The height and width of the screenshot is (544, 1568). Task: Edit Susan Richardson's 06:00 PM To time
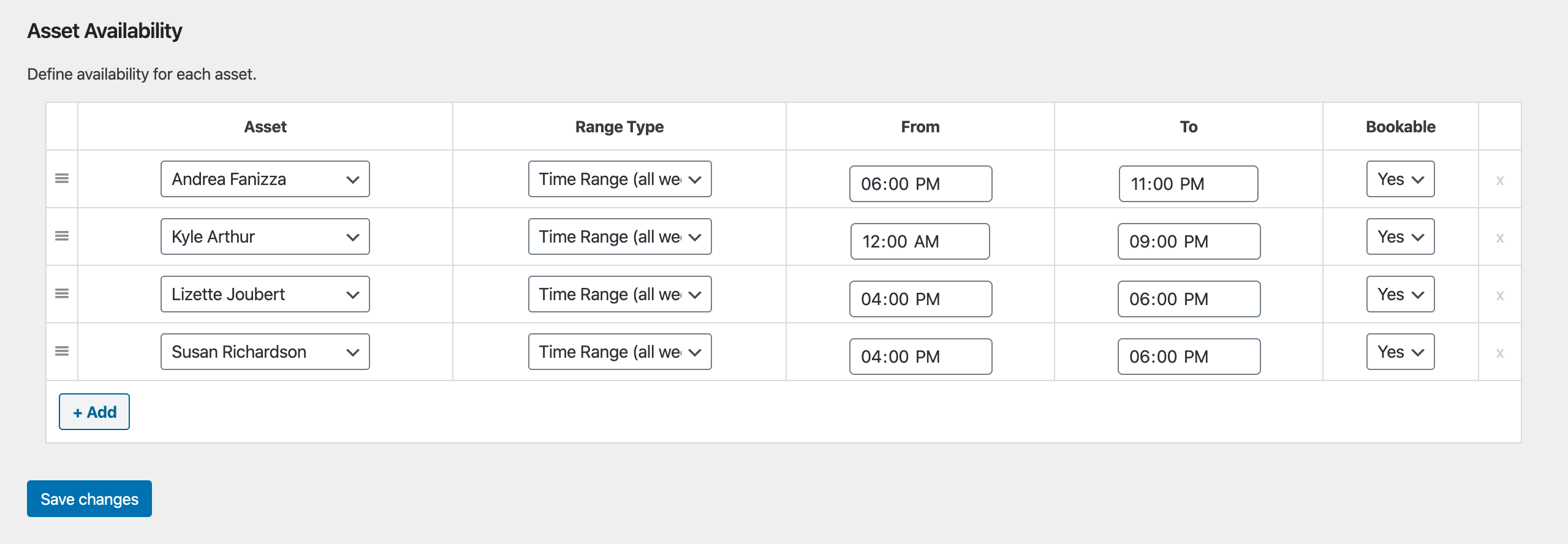click(x=1189, y=357)
